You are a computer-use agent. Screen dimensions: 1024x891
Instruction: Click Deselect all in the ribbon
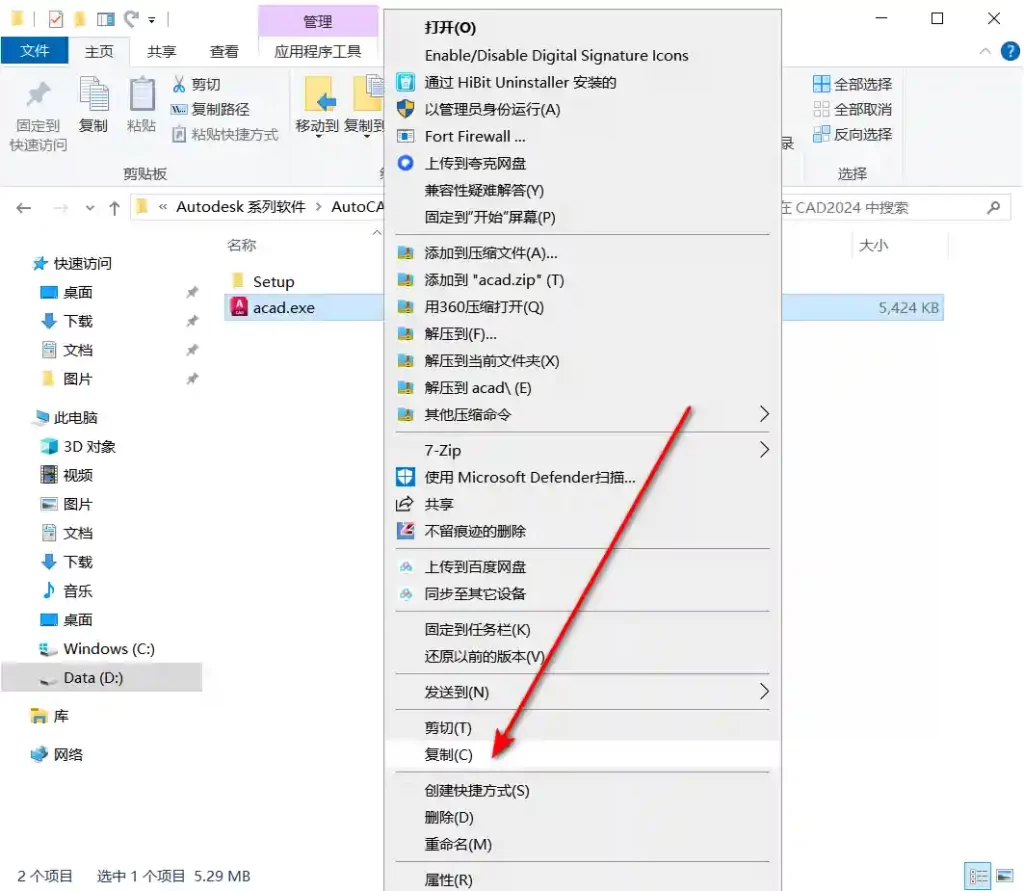[x=853, y=109]
